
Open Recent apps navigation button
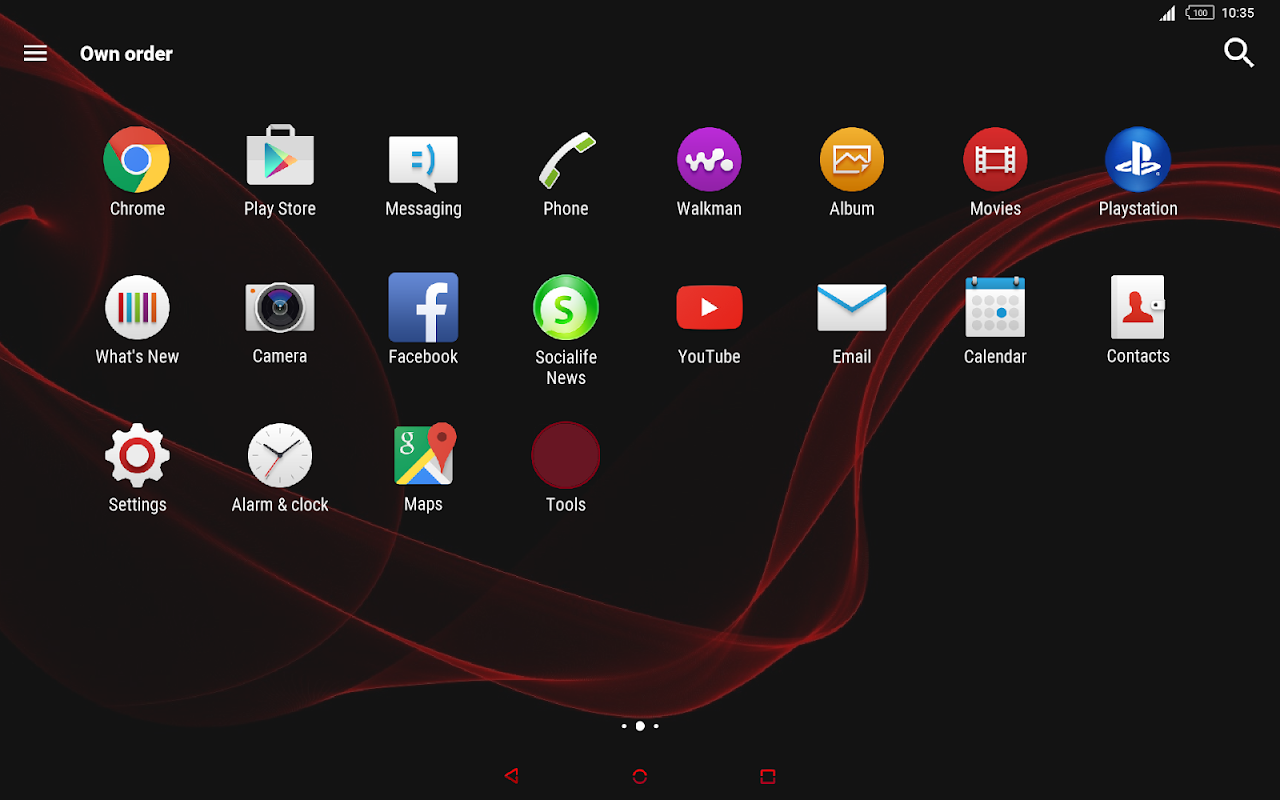pyautogui.click(x=768, y=776)
